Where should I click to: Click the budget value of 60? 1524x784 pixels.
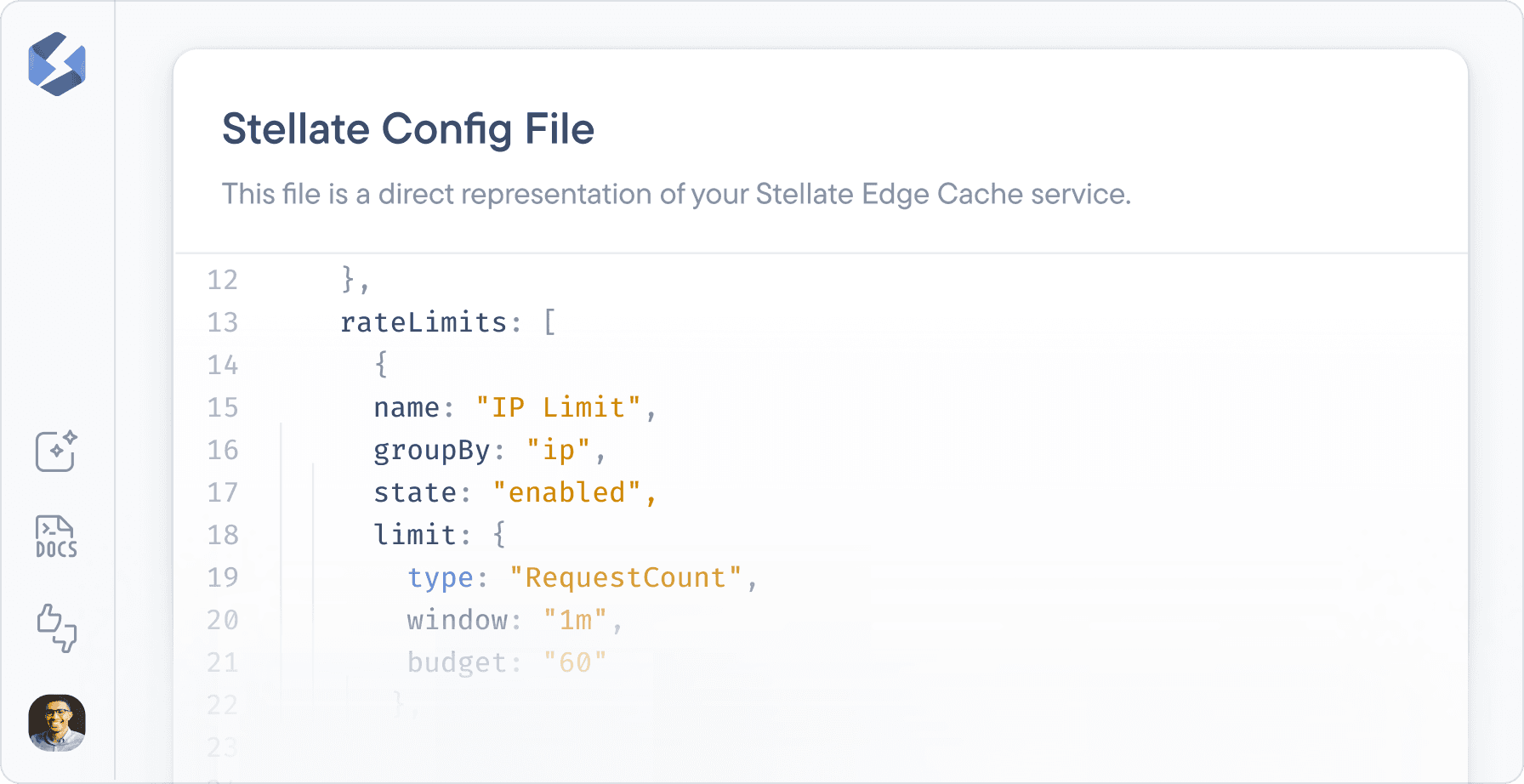(575, 662)
